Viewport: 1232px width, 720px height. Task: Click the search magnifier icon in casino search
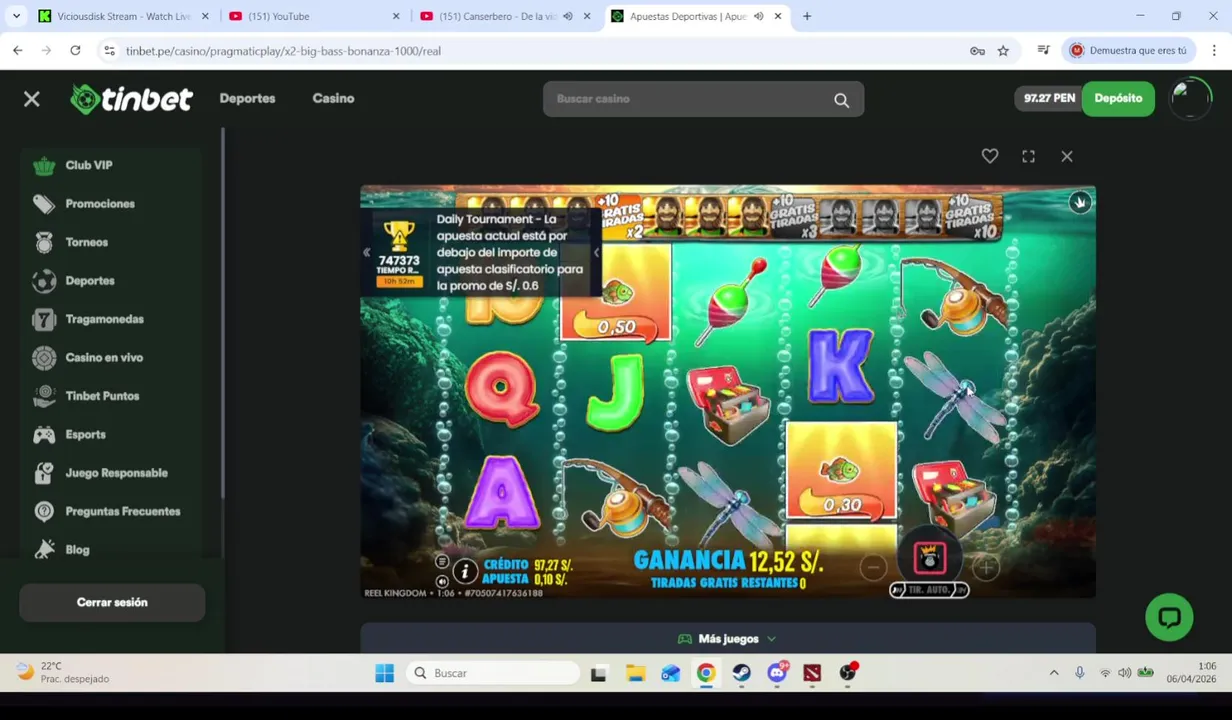point(842,99)
